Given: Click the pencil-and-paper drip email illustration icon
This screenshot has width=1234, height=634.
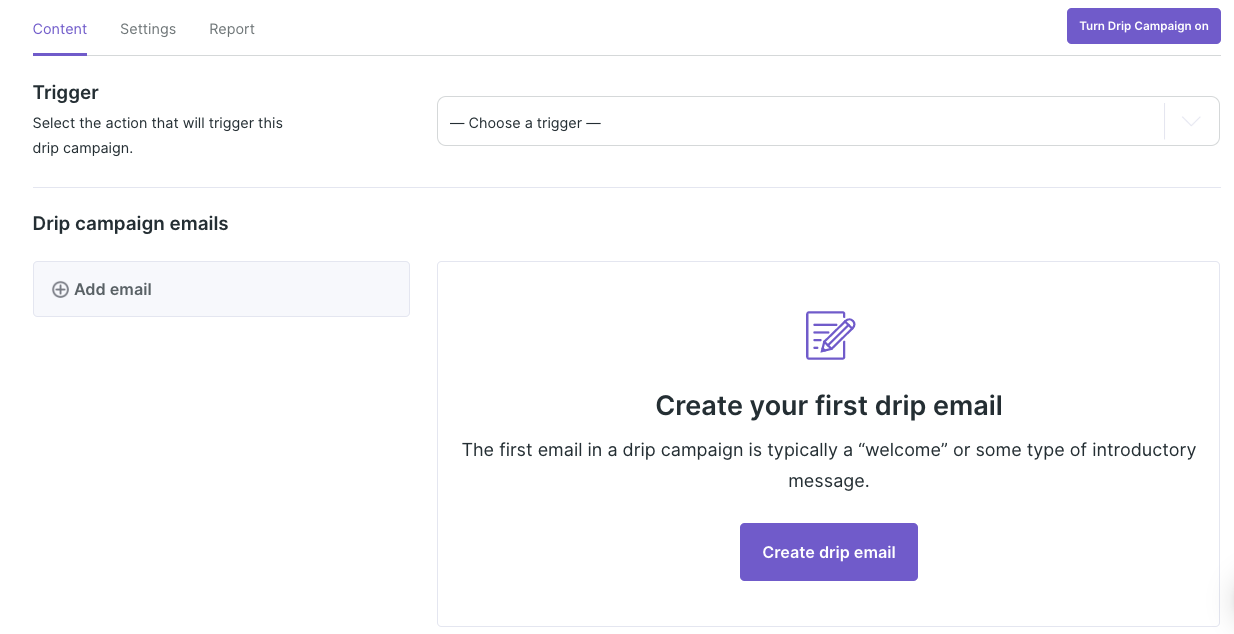Looking at the screenshot, I should (x=828, y=336).
